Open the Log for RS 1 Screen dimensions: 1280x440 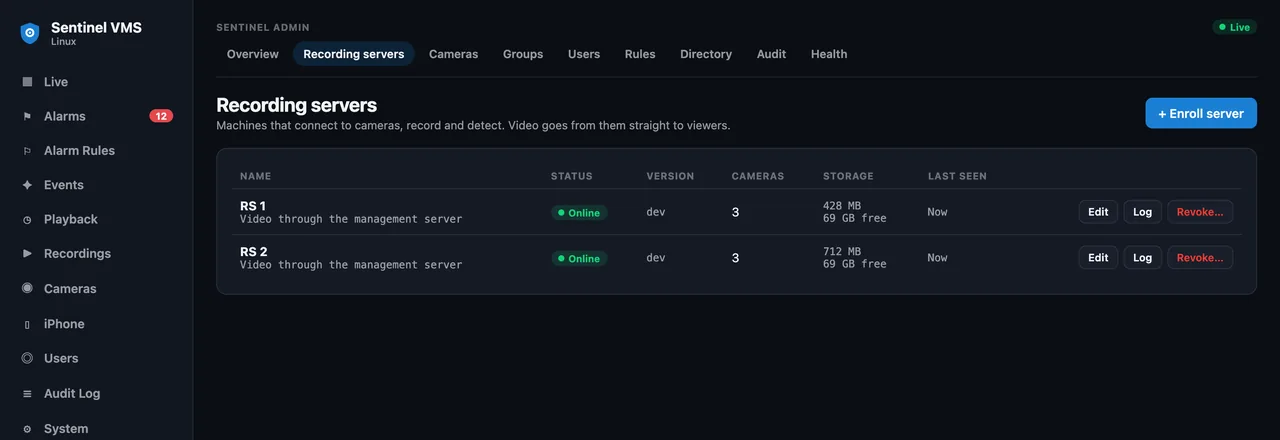[x=1143, y=212]
